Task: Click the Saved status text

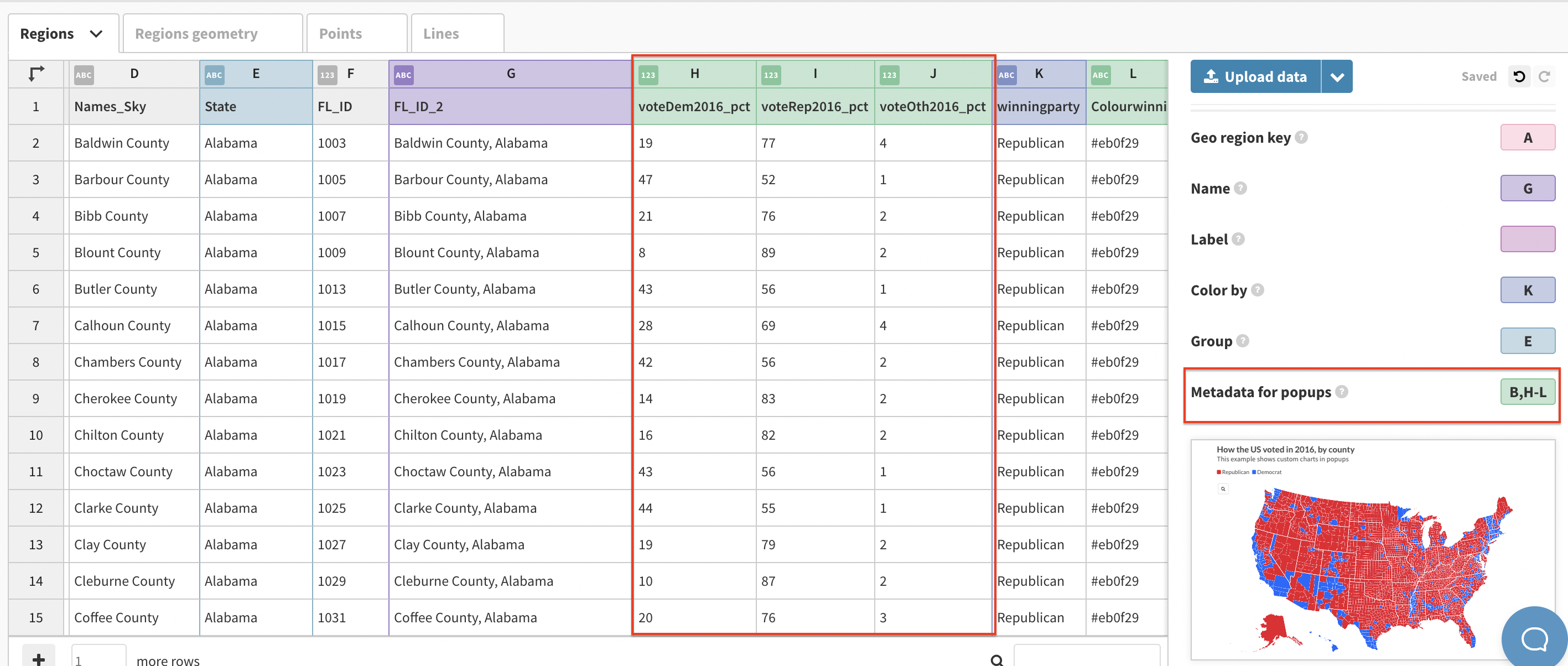Action: coord(1478,77)
